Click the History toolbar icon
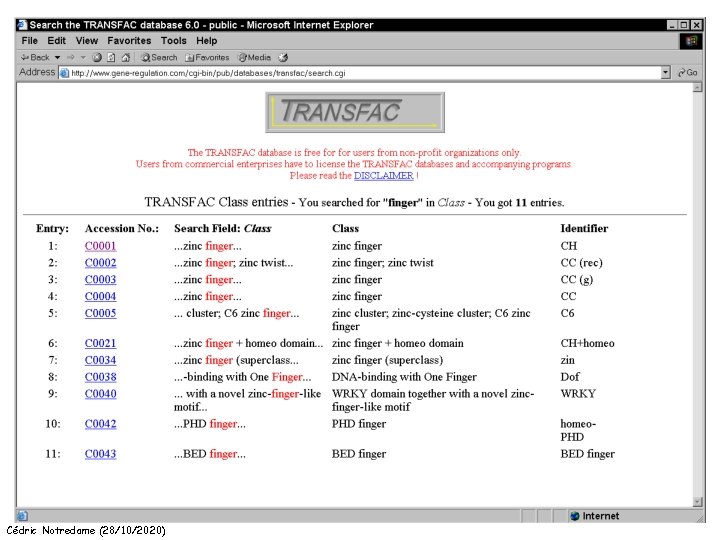Screen dimensions: 720x540 (283, 57)
